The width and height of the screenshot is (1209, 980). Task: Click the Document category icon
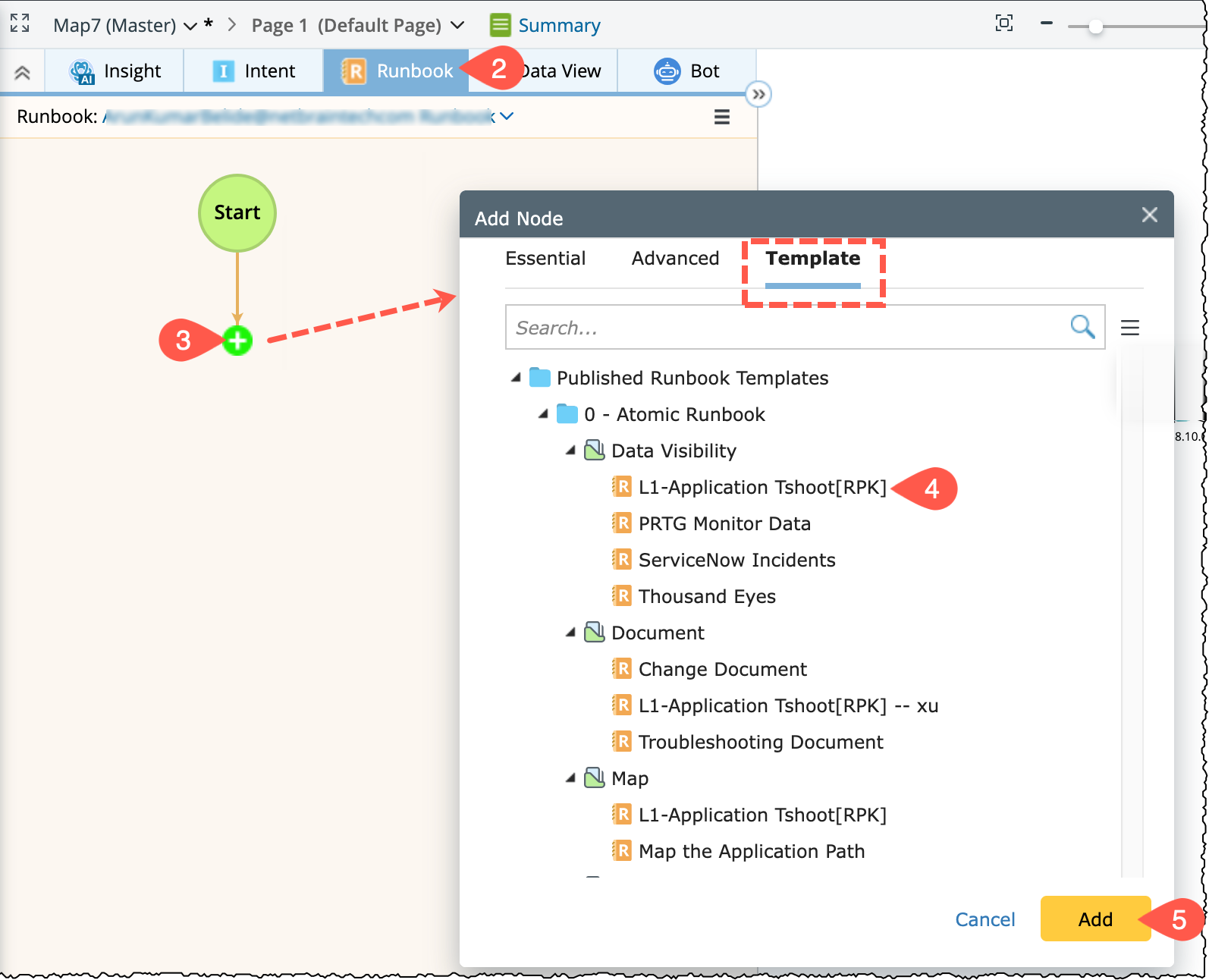595,632
